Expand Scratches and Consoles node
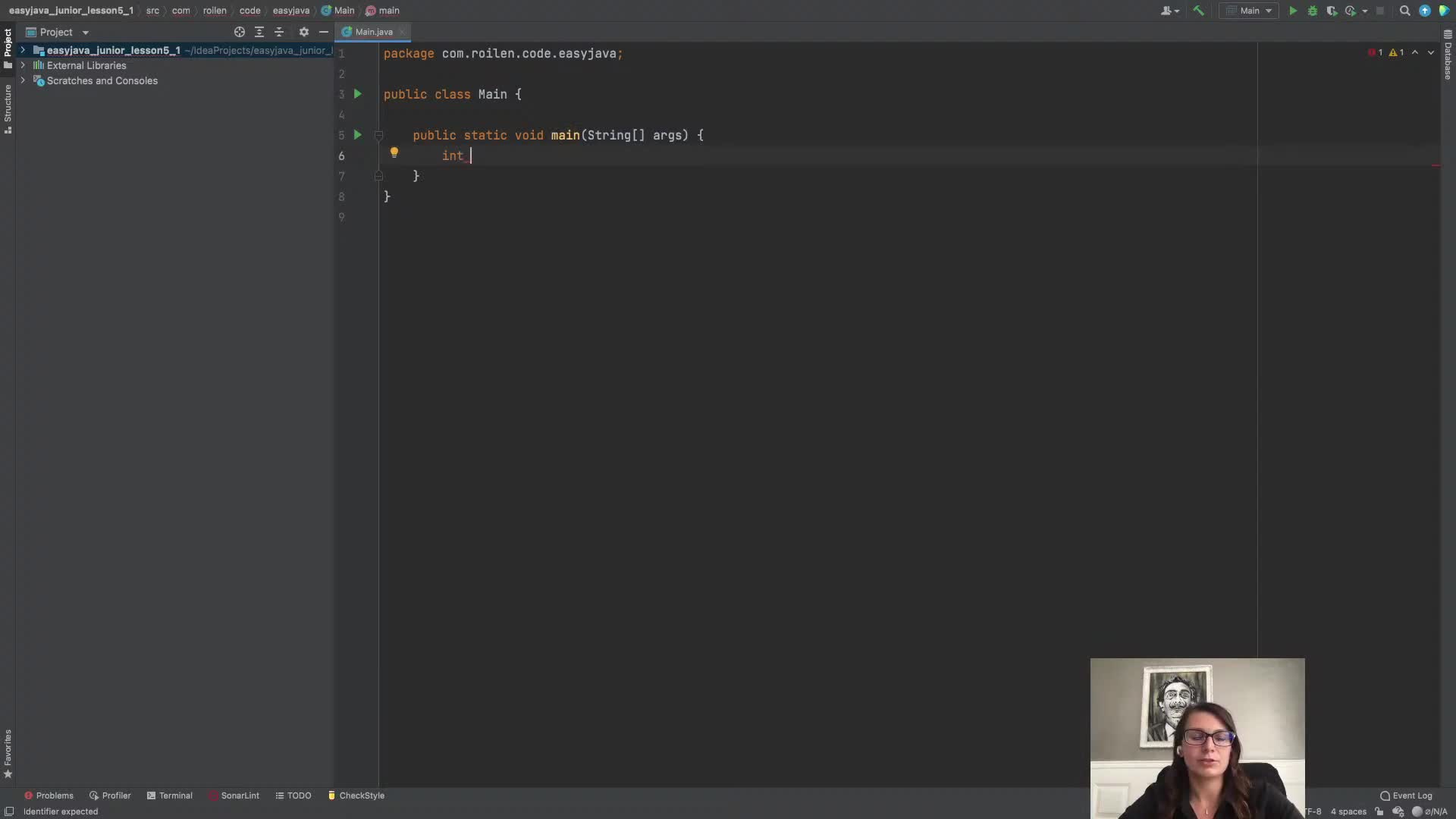 click(x=23, y=80)
